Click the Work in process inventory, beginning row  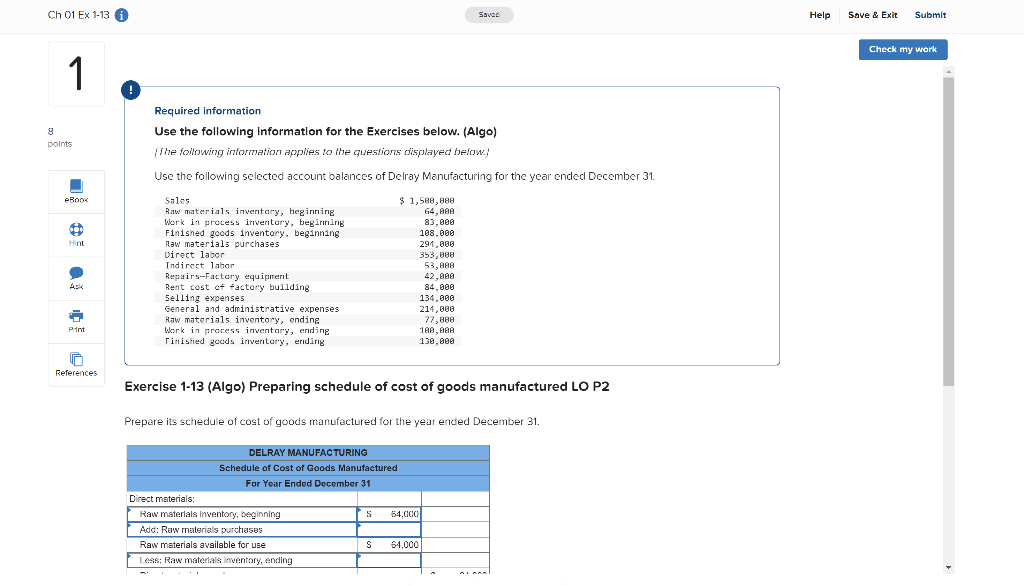tap(308, 222)
